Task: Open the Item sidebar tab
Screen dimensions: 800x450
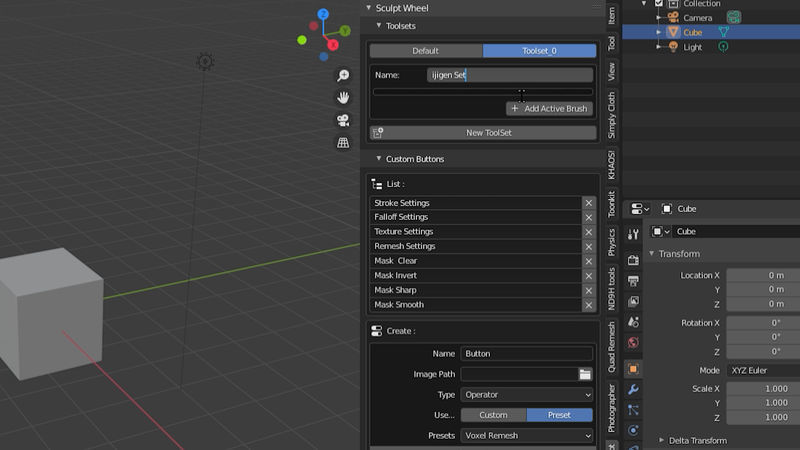Action: 612,15
